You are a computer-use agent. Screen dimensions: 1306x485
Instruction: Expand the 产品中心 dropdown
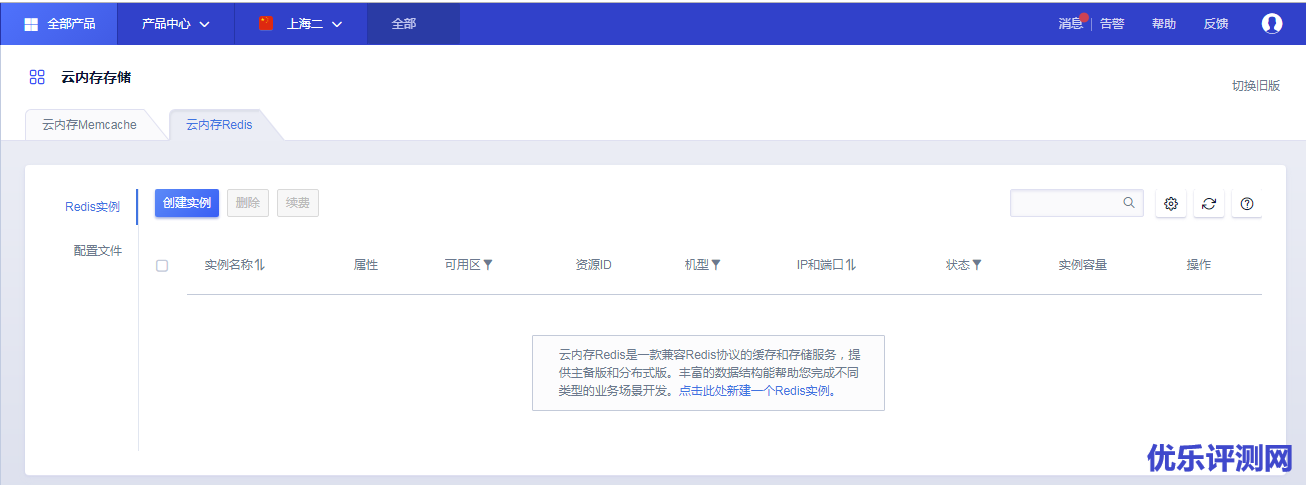point(176,23)
